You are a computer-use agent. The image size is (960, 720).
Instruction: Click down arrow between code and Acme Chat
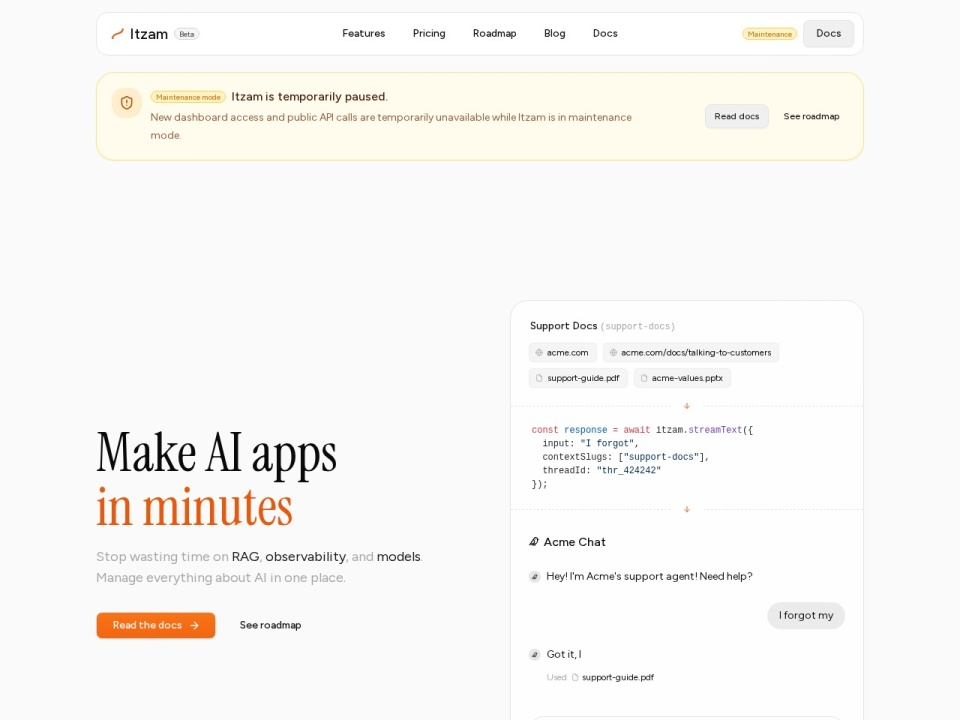pos(687,509)
